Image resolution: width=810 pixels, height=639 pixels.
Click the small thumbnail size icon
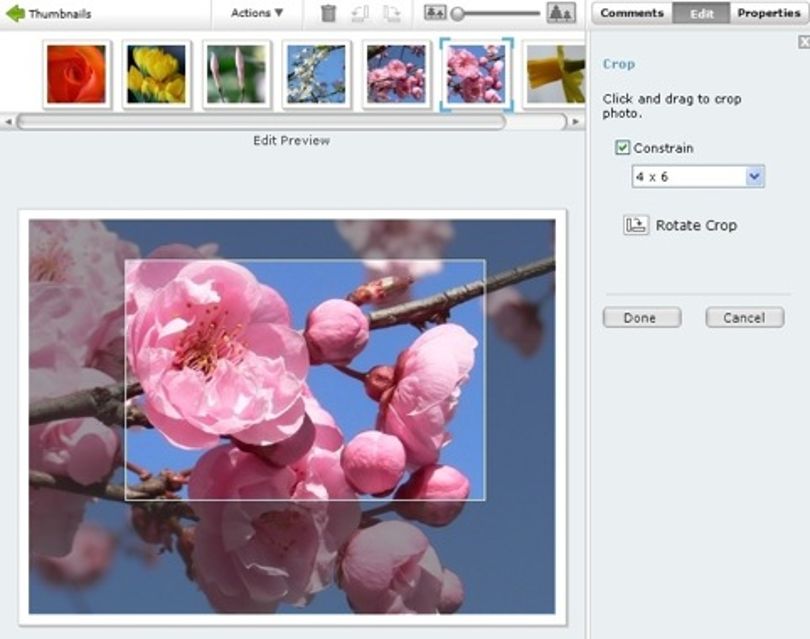[435, 13]
